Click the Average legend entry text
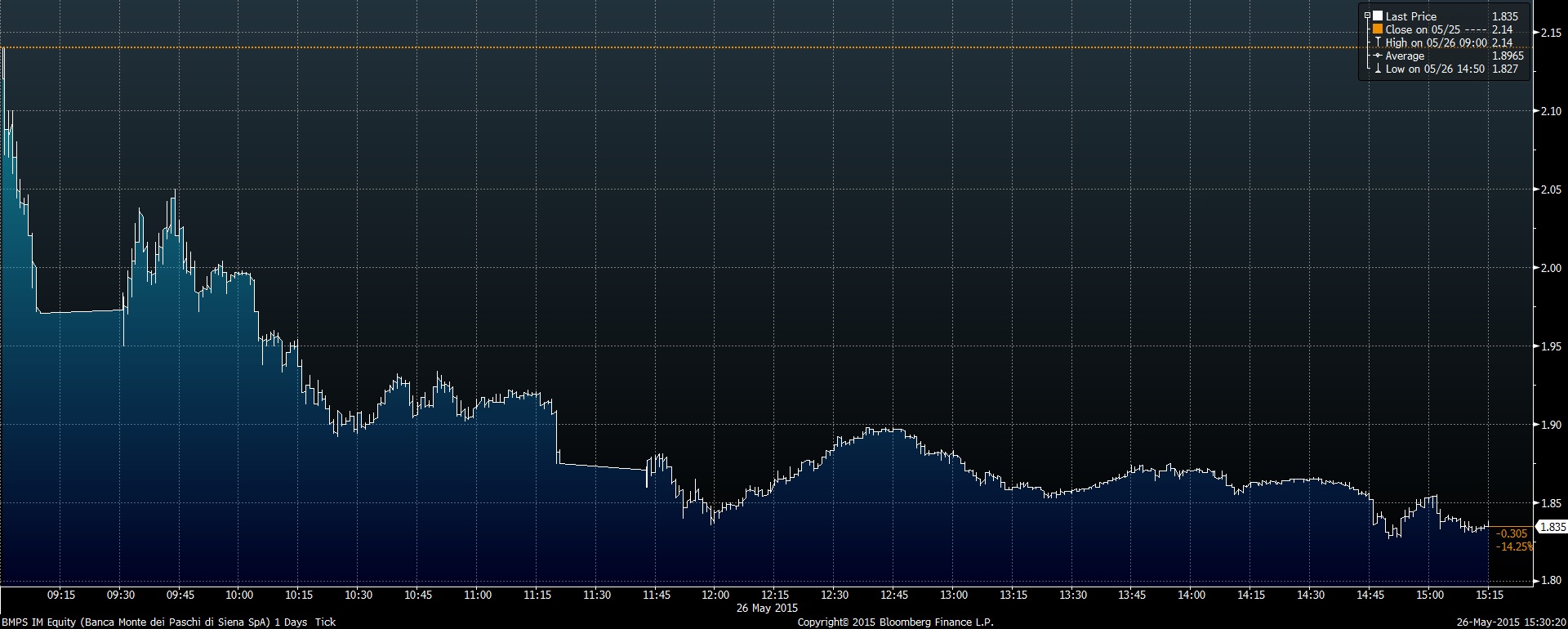1568x629 pixels. (x=1405, y=56)
